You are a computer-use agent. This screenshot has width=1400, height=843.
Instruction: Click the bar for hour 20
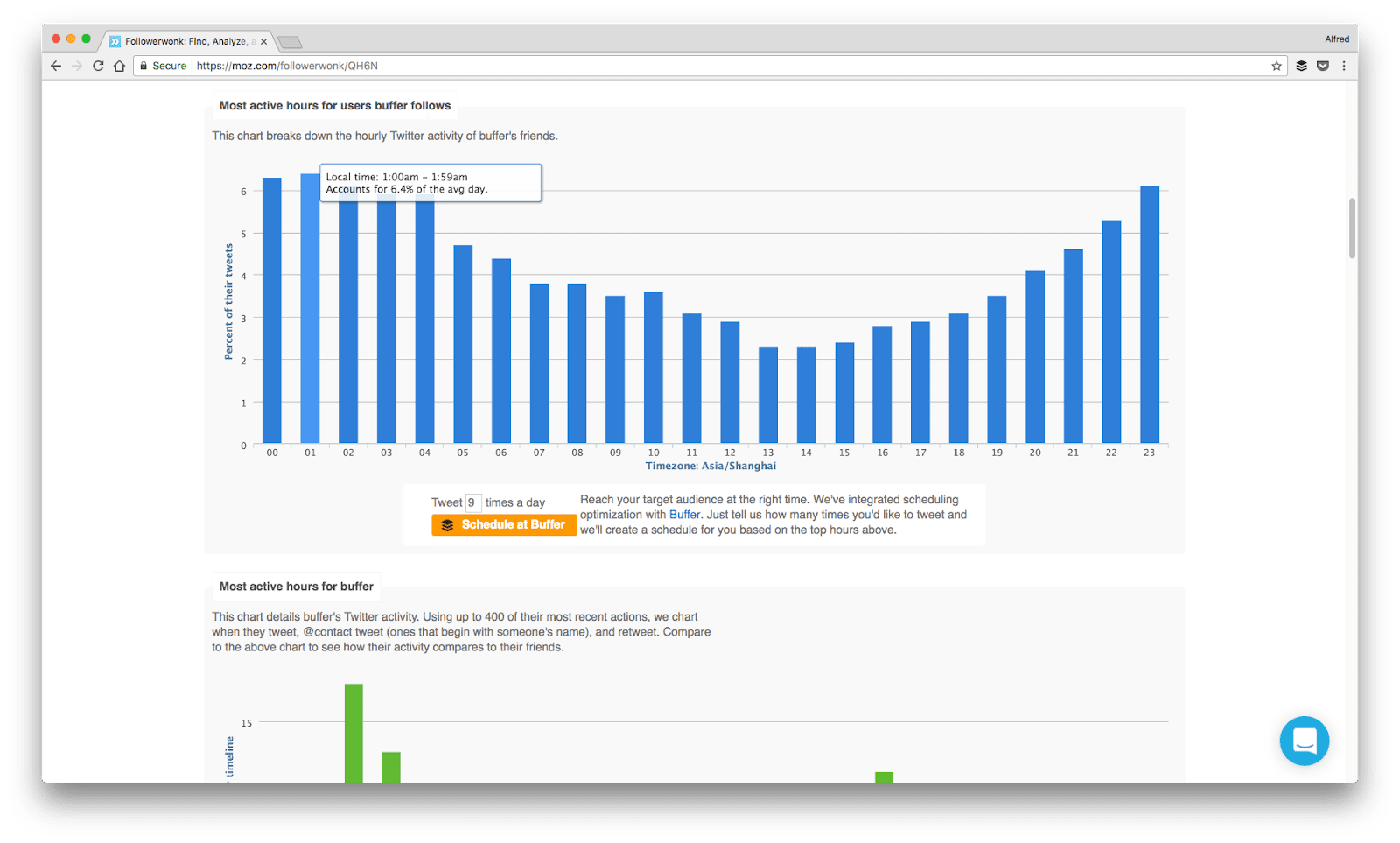click(1035, 357)
